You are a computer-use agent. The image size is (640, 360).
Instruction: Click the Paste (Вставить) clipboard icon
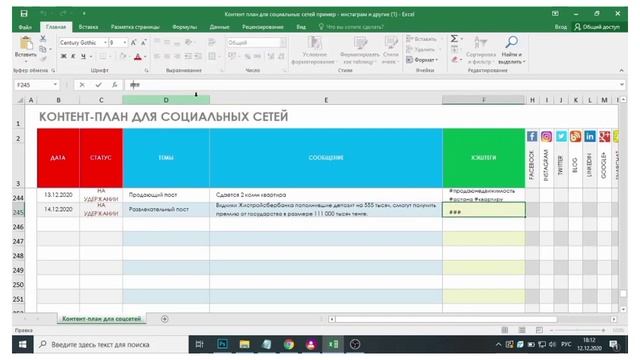[26, 44]
